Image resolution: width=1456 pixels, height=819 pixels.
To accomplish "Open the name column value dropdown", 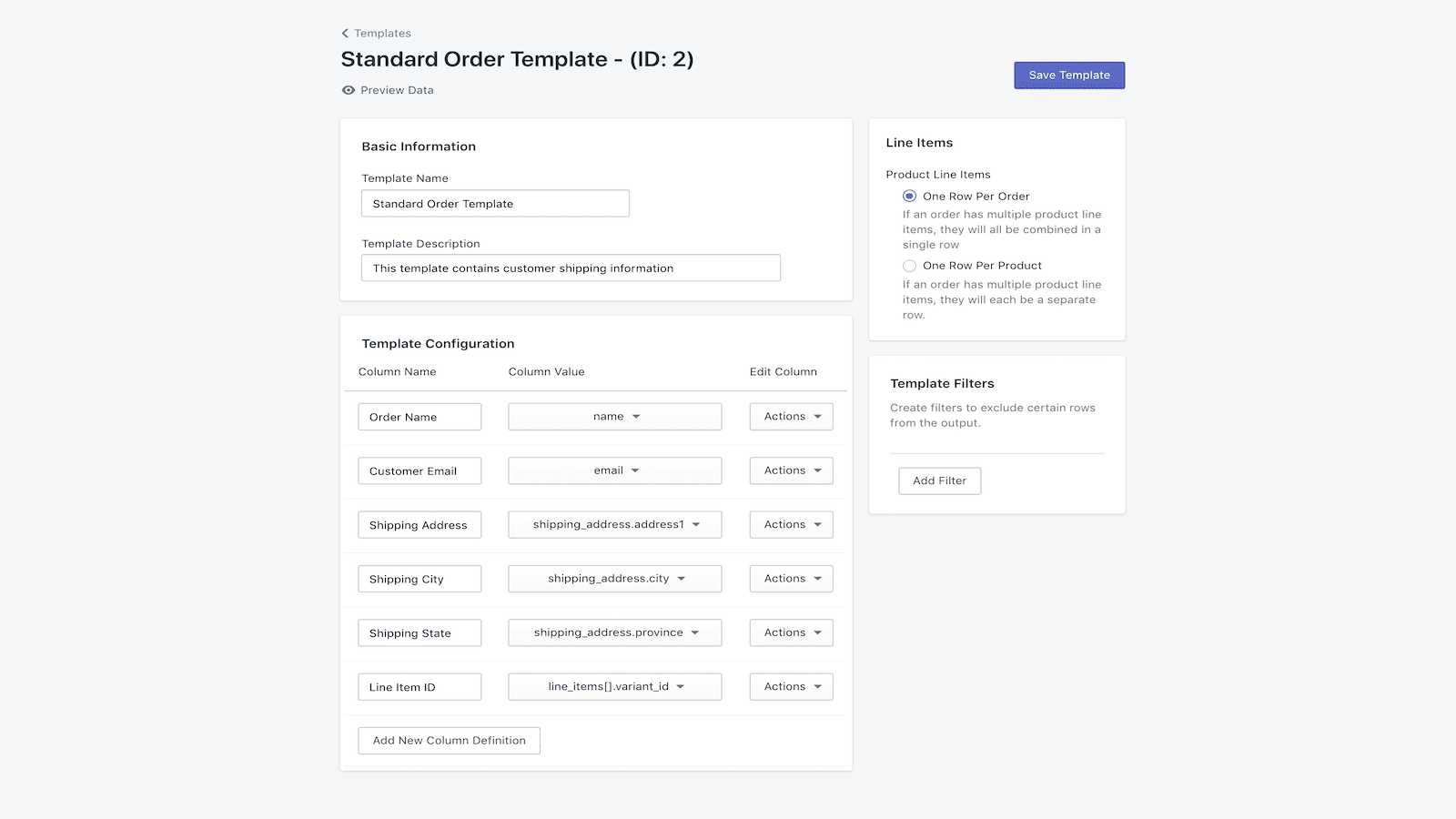I will coord(614,416).
